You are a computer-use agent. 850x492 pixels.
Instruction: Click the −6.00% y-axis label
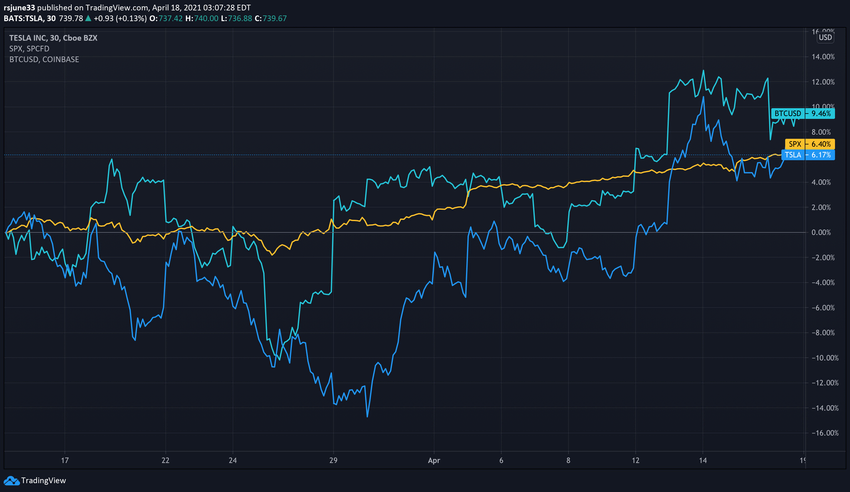point(823,308)
